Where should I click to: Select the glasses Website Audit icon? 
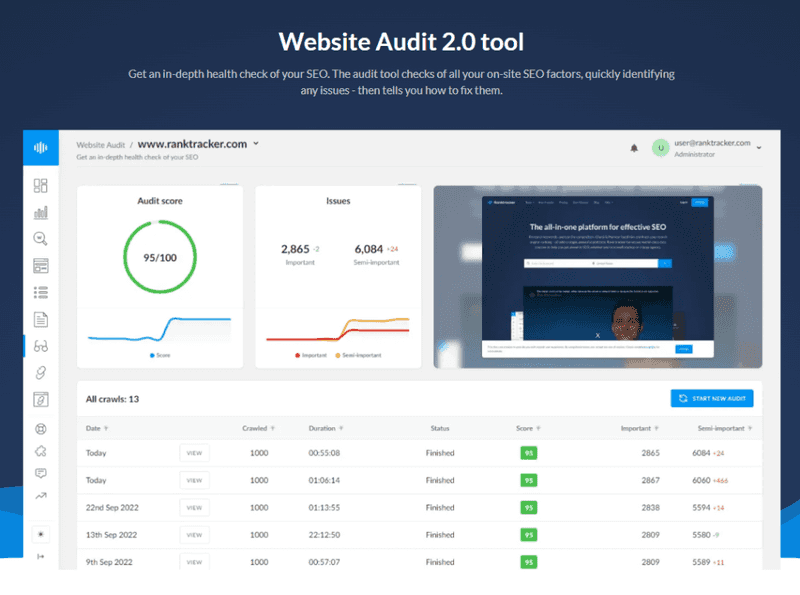41,346
